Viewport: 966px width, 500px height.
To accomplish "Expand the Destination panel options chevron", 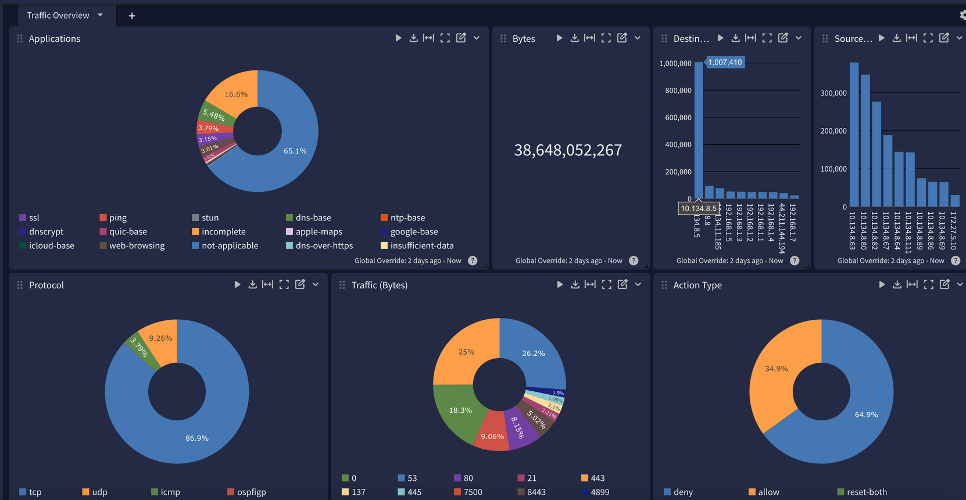I will pyautogui.click(x=798, y=38).
